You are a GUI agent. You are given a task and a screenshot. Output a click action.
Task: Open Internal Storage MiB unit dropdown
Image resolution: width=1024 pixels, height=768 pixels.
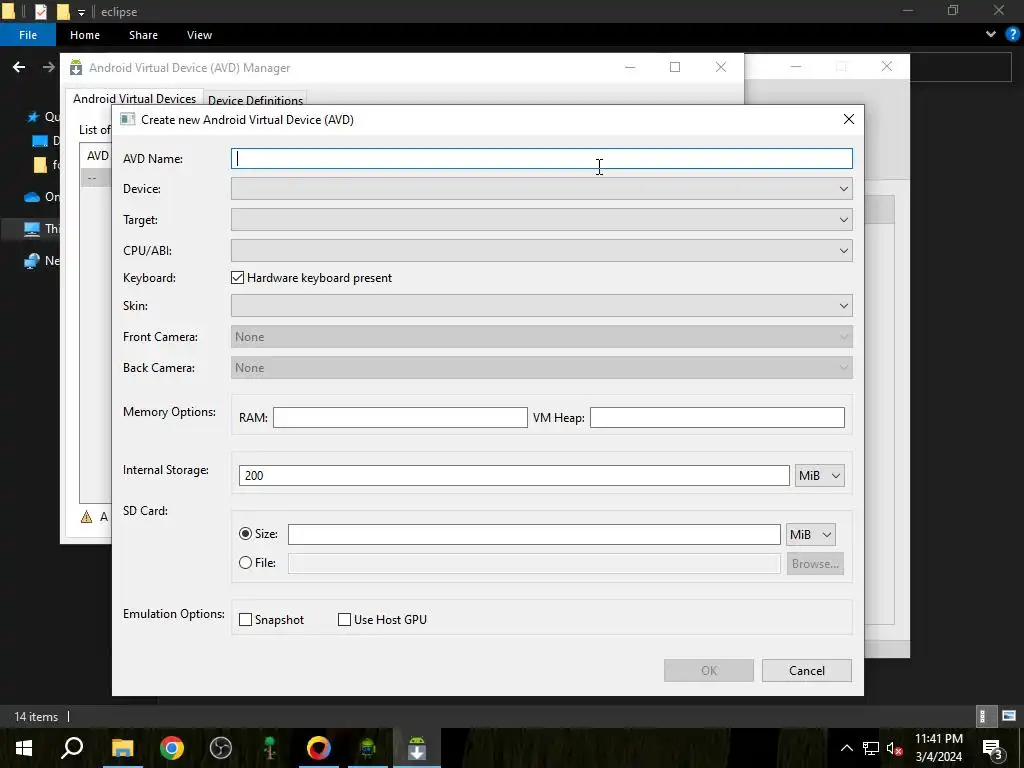tap(820, 475)
